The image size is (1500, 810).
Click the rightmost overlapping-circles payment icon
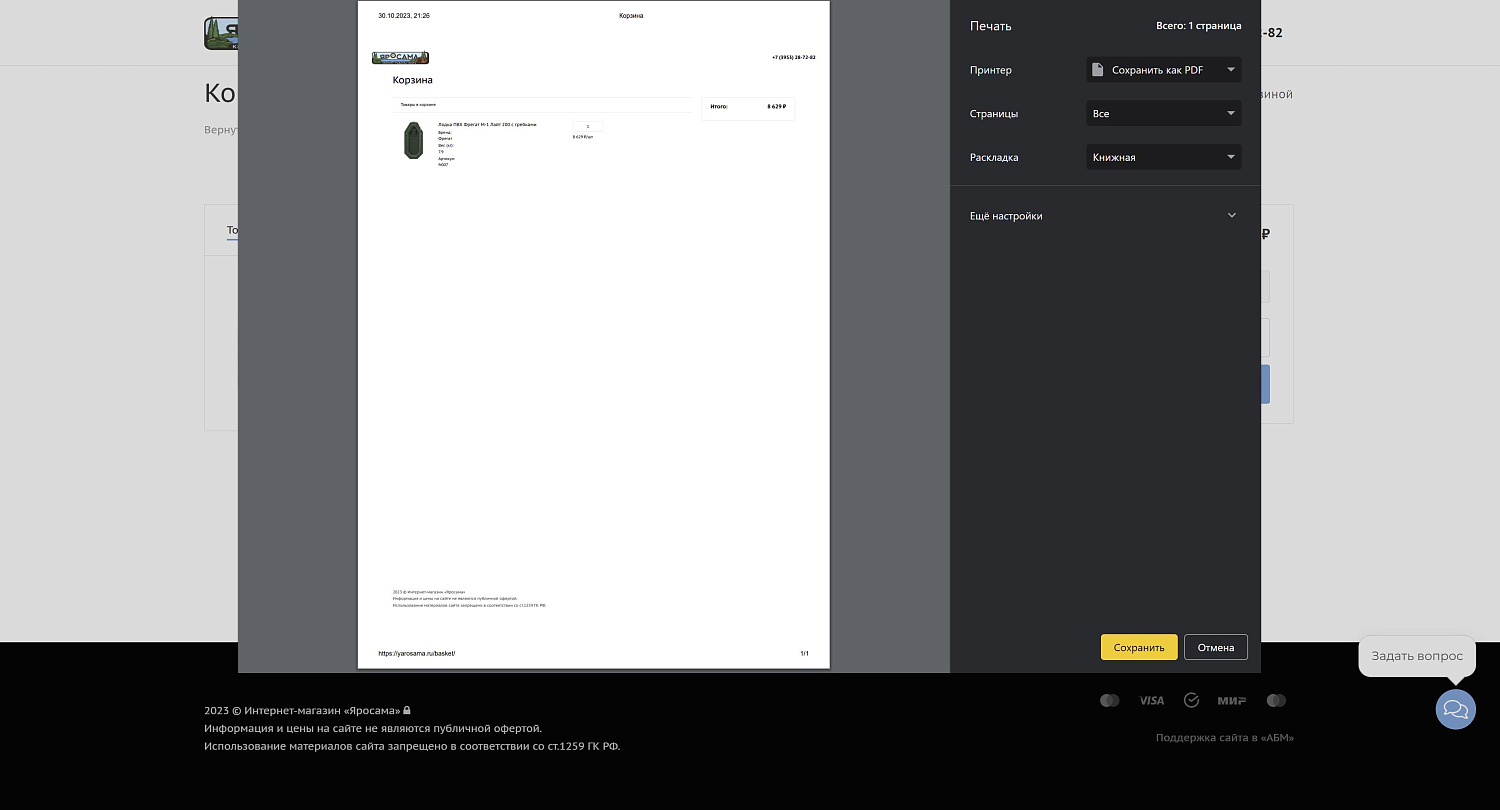pos(1276,701)
